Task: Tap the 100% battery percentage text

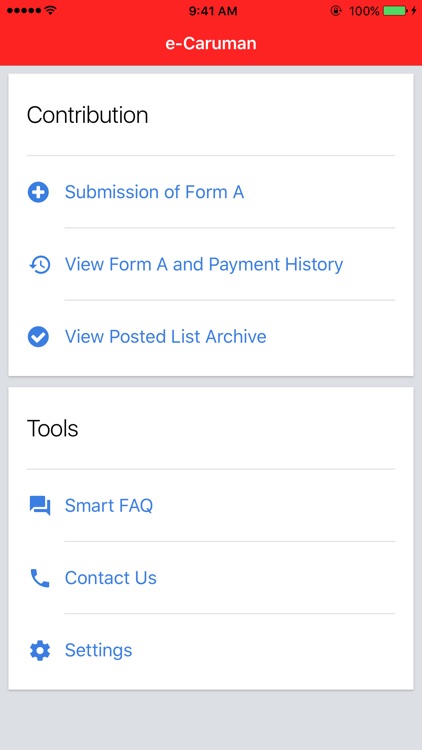Action: (x=364, y=11)
